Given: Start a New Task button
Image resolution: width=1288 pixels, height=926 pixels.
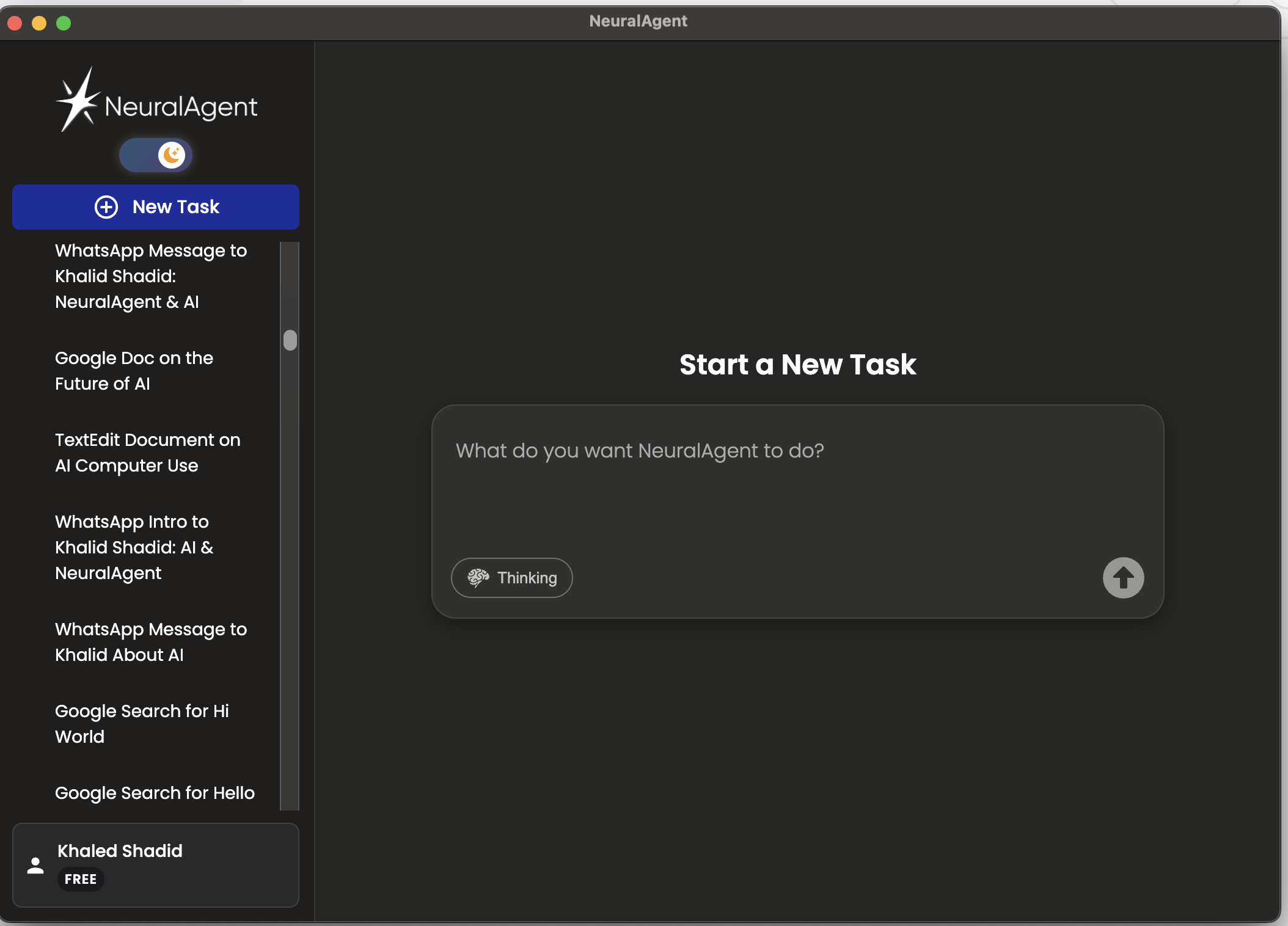Looking at the screenshot, I should pos(175,207).
